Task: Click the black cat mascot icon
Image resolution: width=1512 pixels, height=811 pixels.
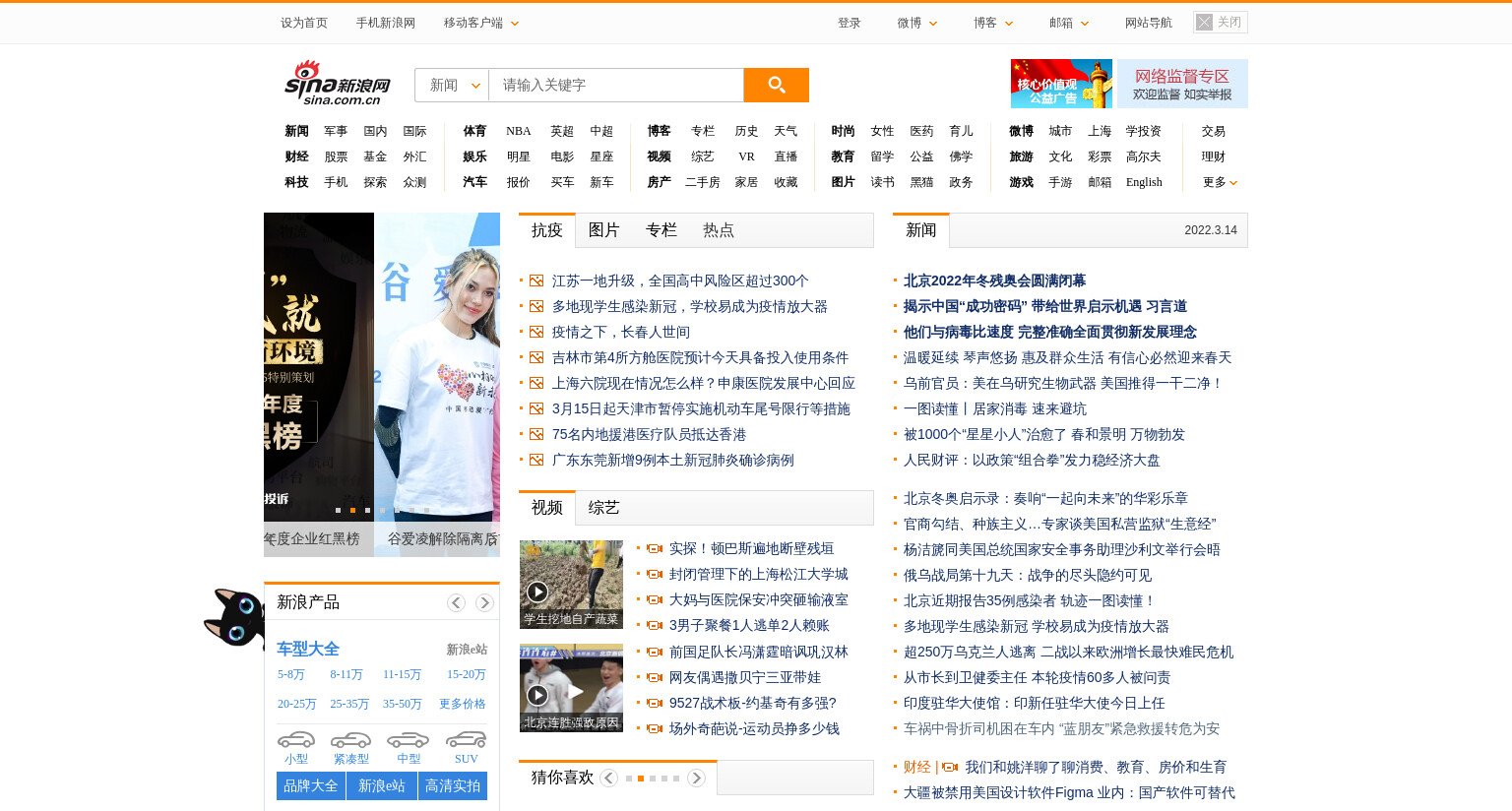Action: coord(234,617)
